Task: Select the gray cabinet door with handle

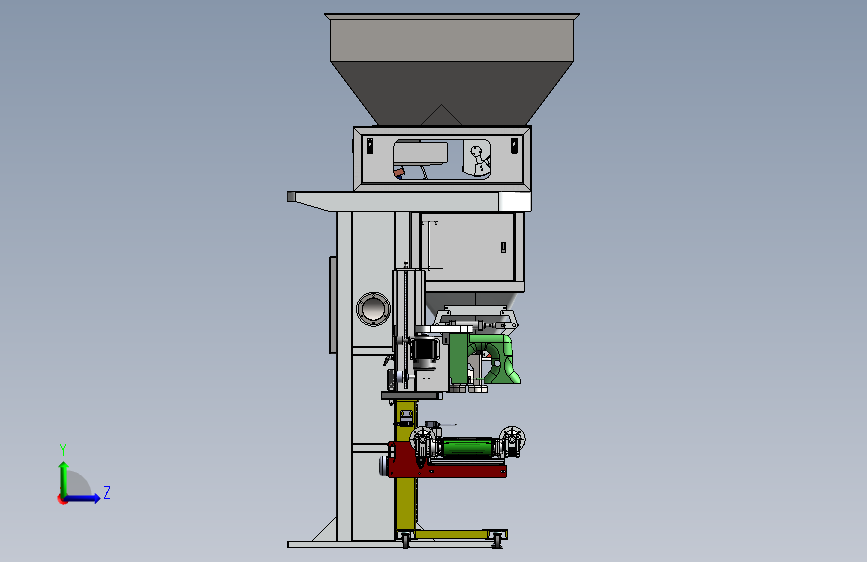Action: [468, 247]
